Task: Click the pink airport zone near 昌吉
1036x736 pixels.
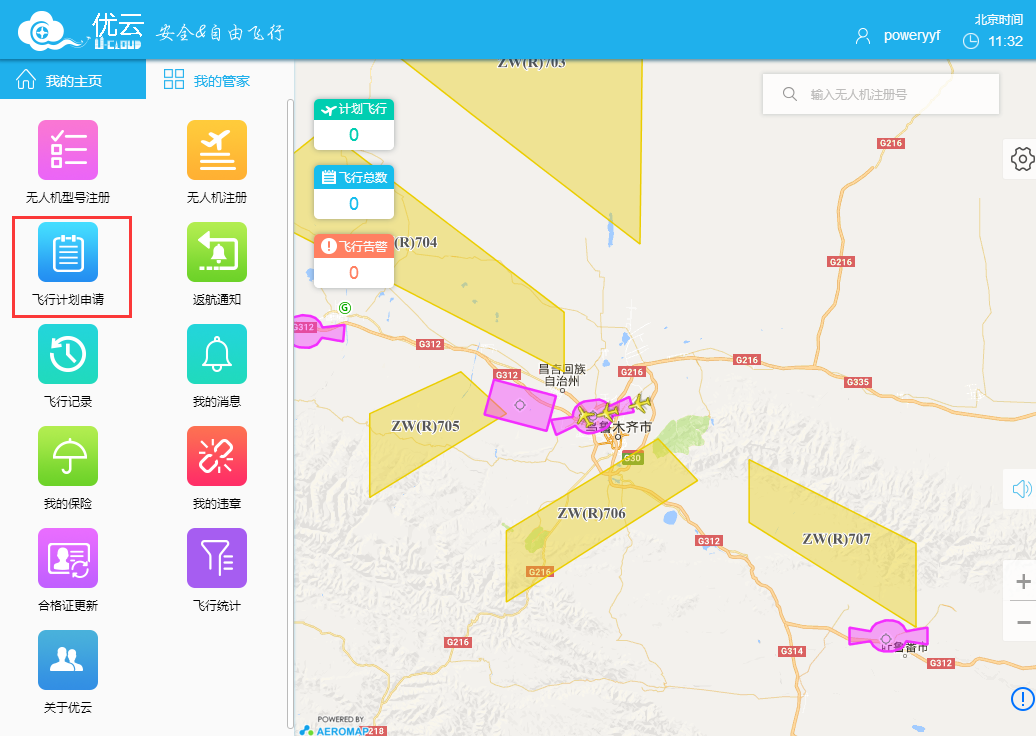Action: (520, 404)
